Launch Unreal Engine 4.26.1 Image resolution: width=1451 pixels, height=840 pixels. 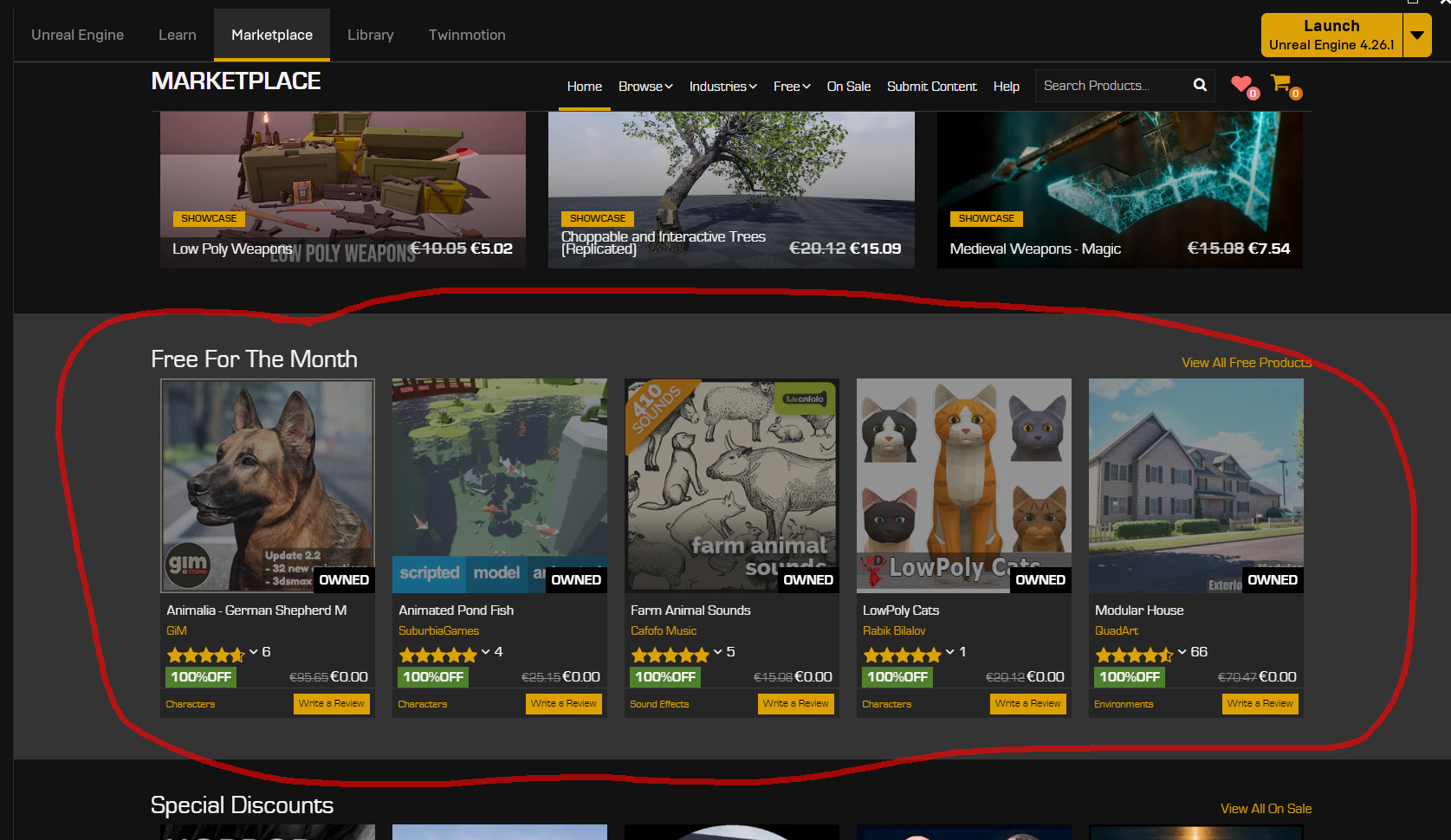[x=1331, y=36]
